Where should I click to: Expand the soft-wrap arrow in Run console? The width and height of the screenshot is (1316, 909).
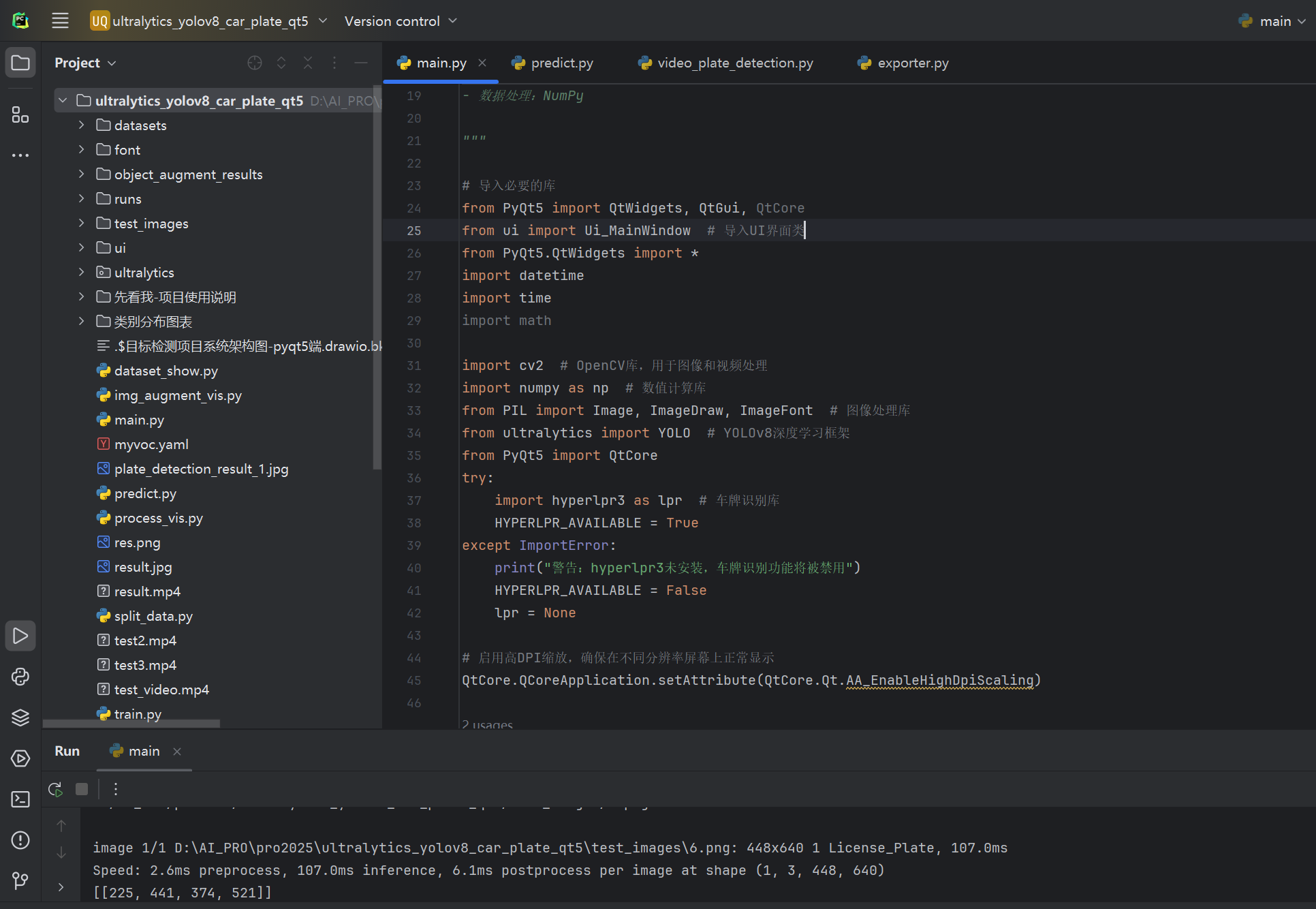tap(61, 887)
